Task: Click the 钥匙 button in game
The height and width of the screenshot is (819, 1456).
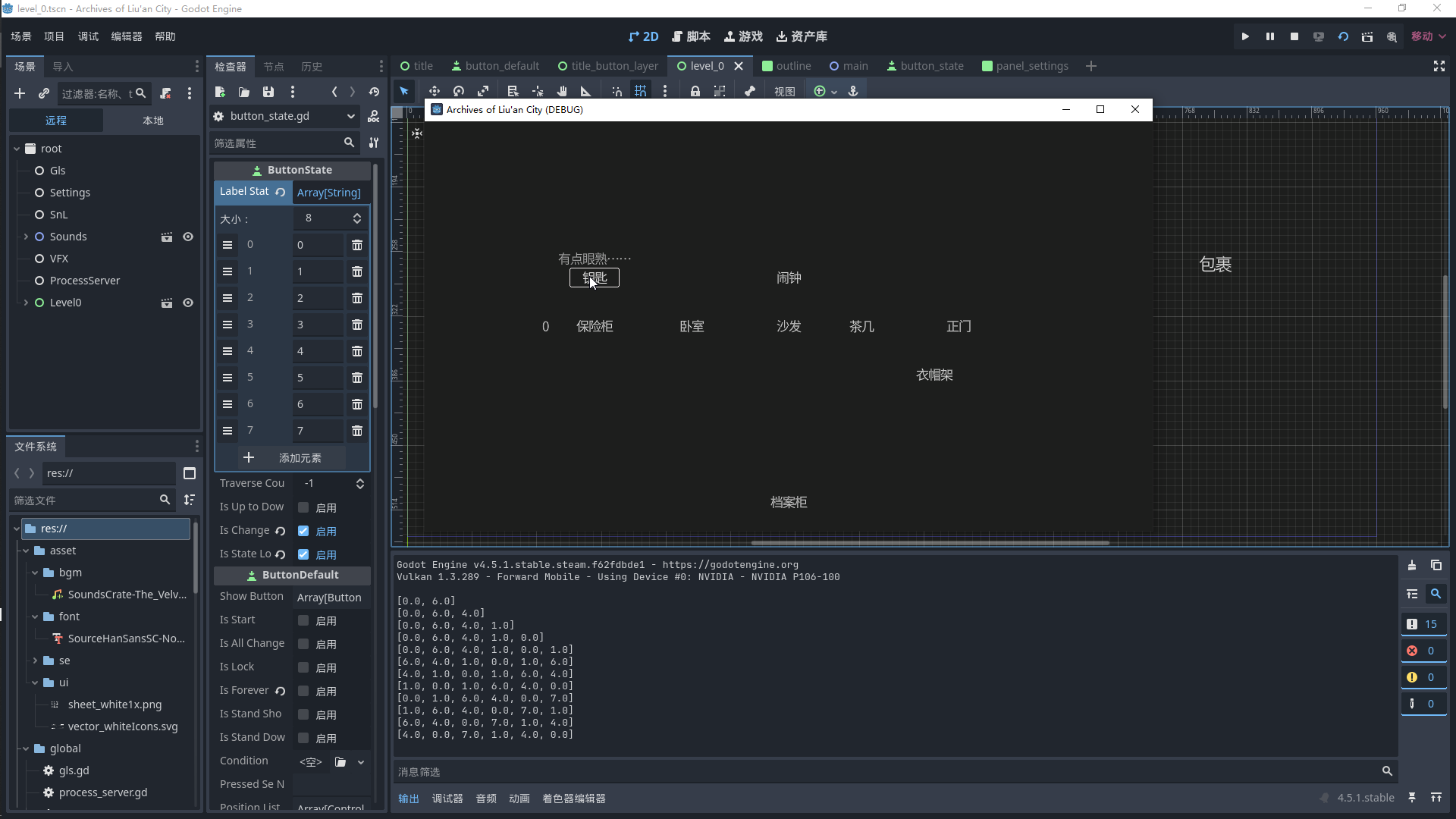Action: pyautogui.click(x=595, y=278)
